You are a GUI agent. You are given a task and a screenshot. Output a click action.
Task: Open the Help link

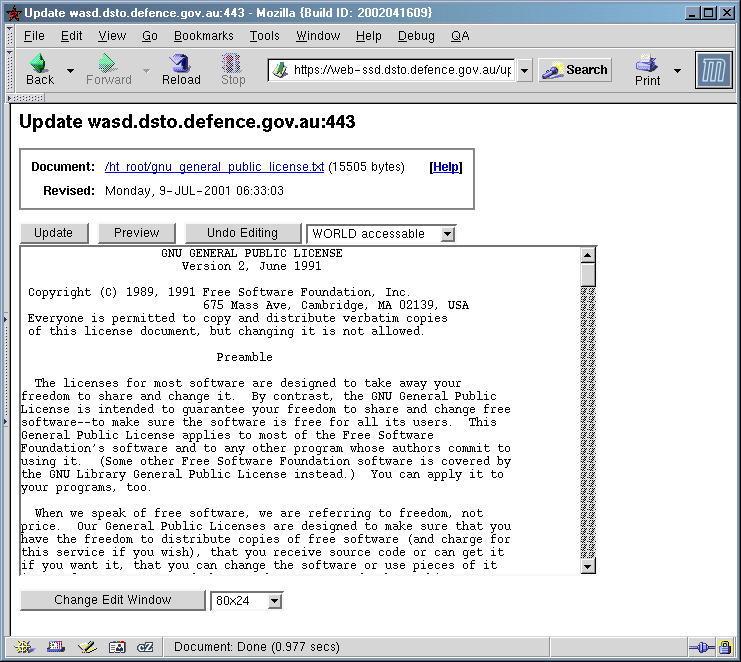446,167
